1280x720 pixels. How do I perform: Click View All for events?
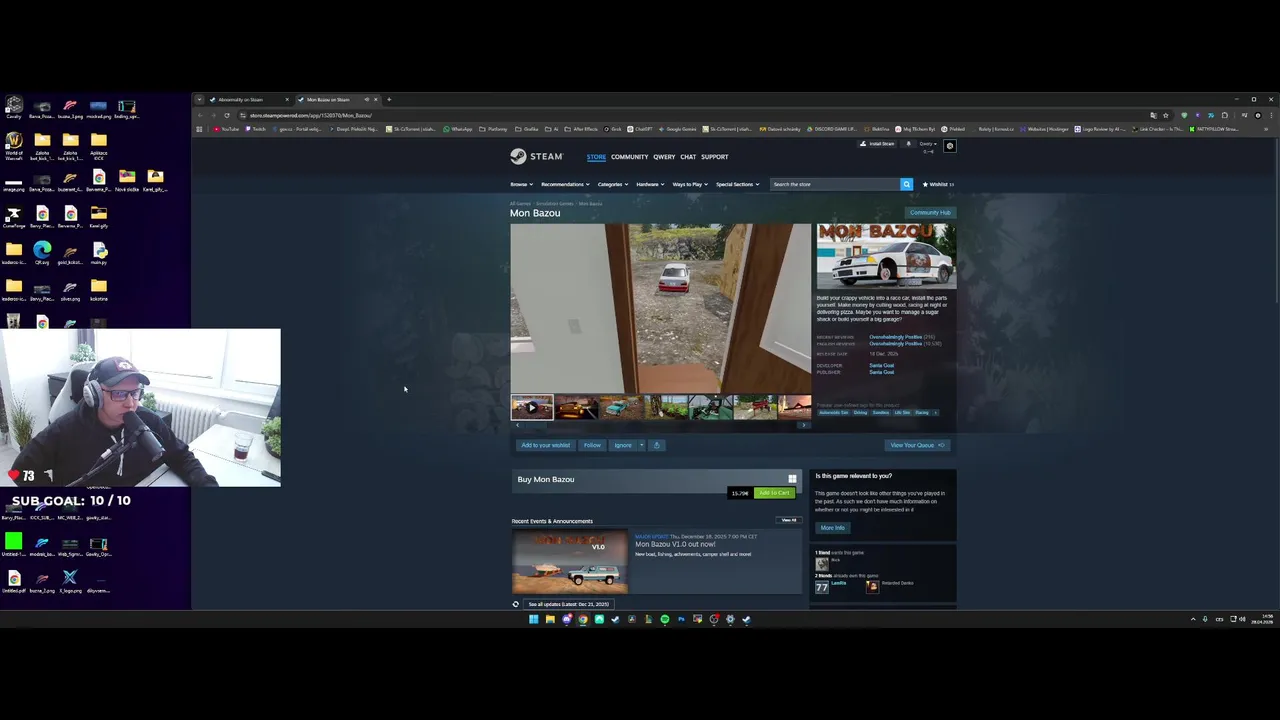click(x=789, y=520)
